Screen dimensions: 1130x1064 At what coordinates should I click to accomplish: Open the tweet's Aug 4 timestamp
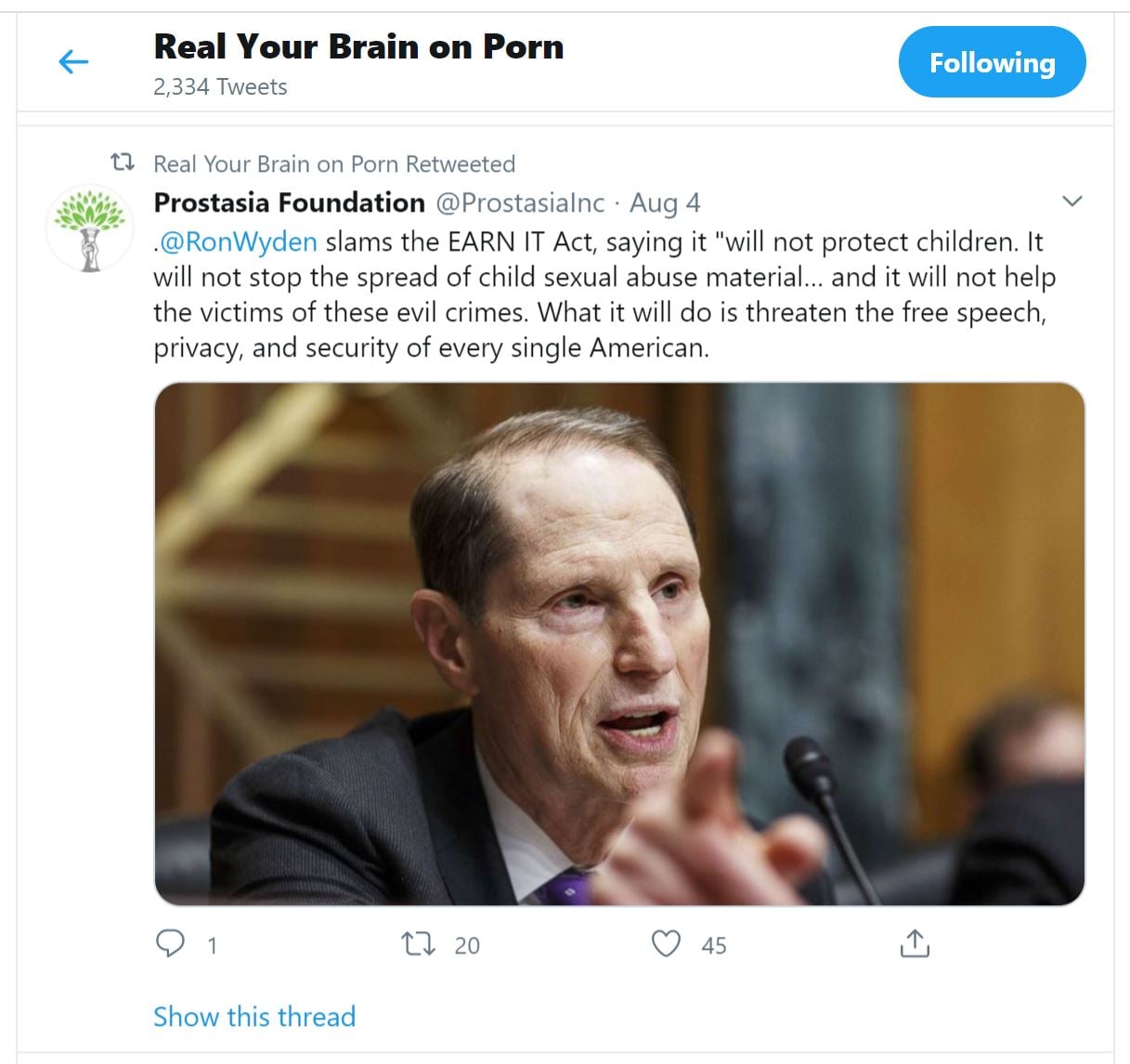tap(665, 202)
